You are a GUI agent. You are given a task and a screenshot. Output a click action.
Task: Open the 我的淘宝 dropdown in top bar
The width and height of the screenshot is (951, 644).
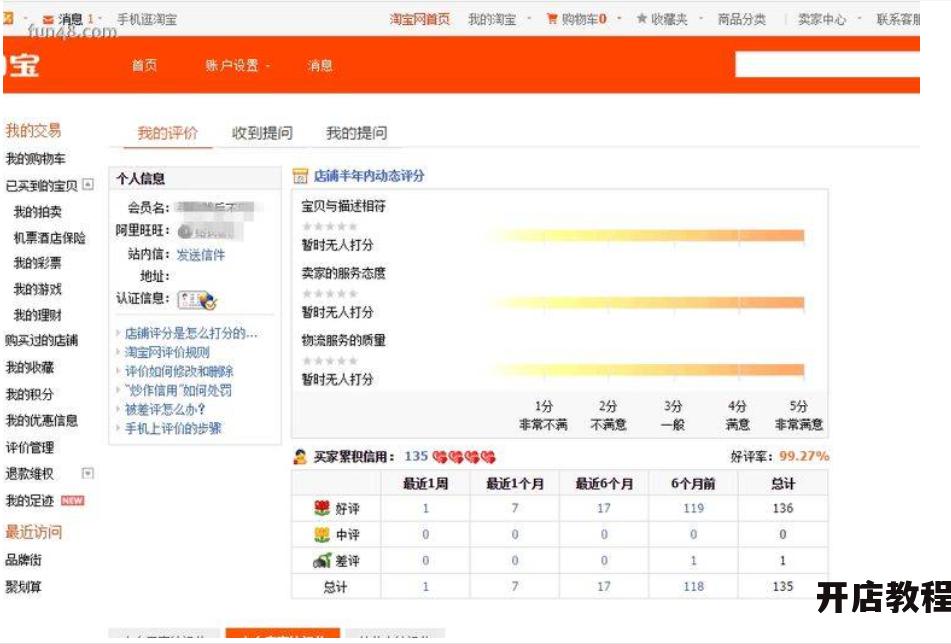499,19
